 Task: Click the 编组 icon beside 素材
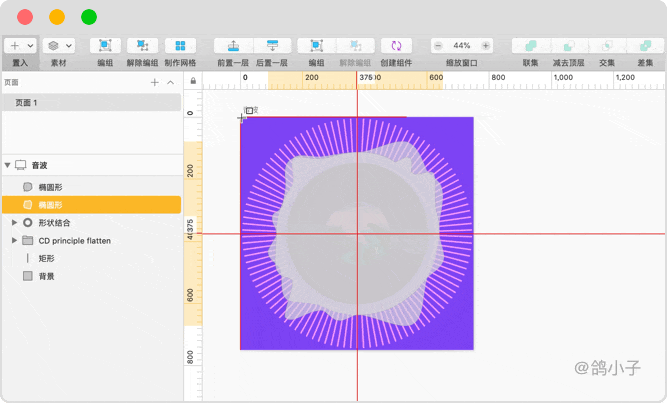(x=105, y=46)
